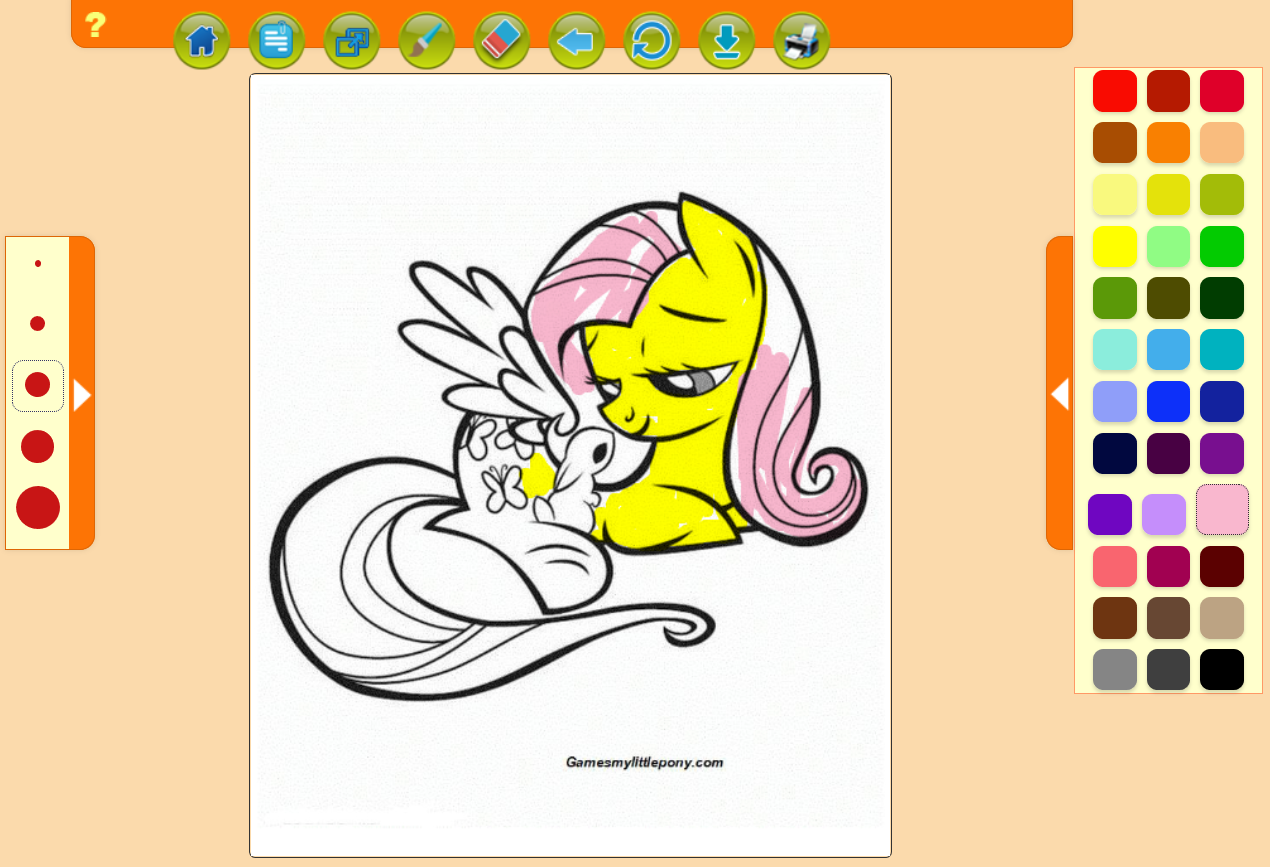Select the paintbrush tool
This screenshot has width=1270, height=867.
(427, 41)
